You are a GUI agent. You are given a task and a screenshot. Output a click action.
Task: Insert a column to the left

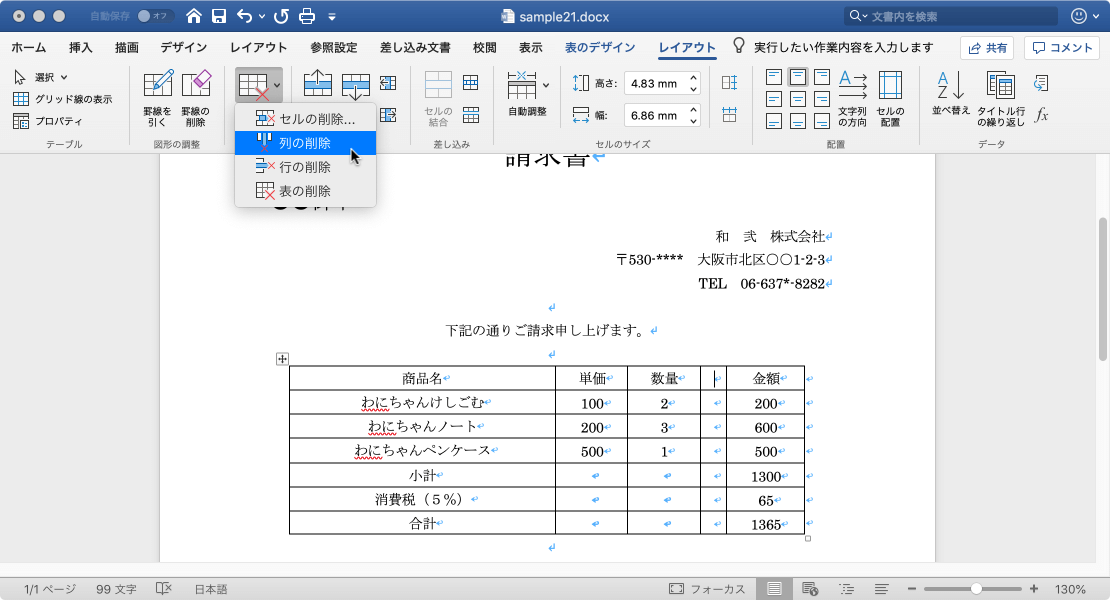point(388,83)
